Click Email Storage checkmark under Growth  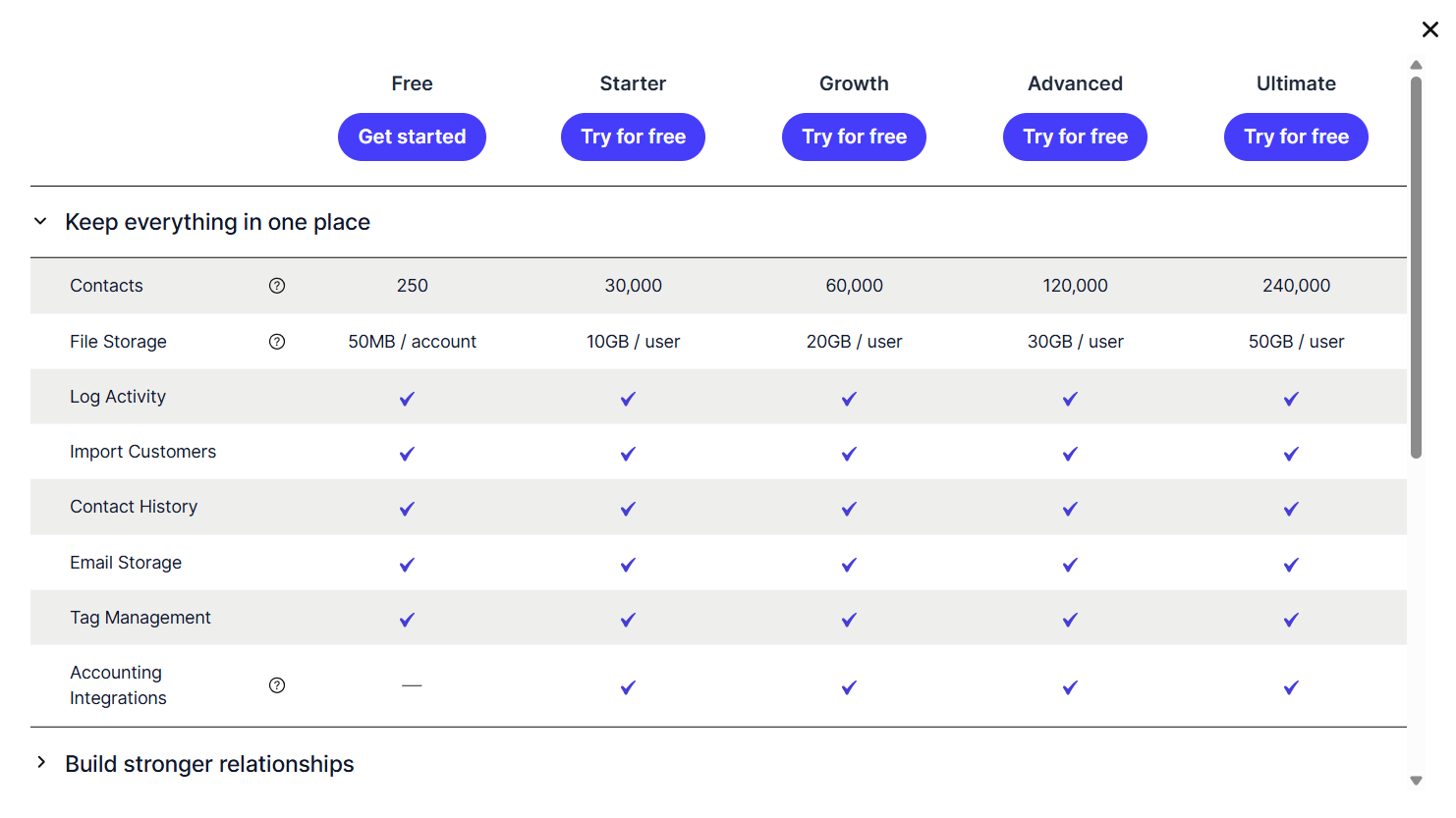coord(849,565)
